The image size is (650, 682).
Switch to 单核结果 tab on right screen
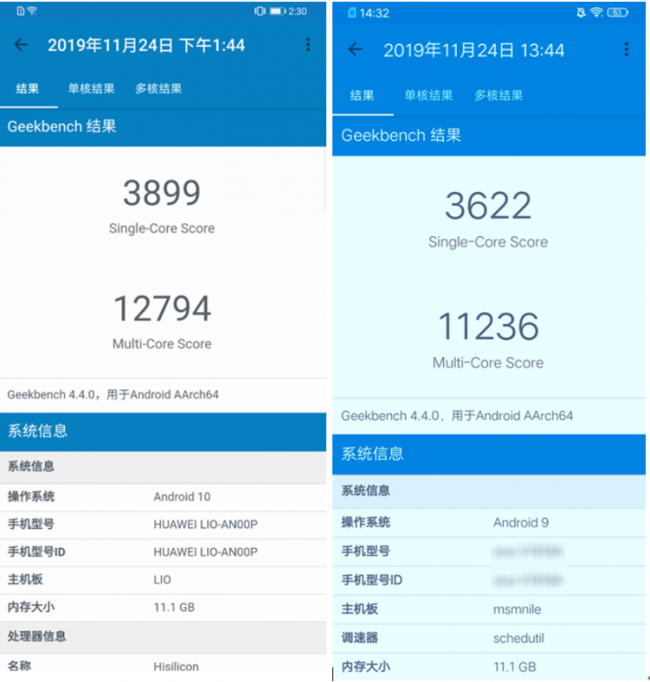point(429,95)
